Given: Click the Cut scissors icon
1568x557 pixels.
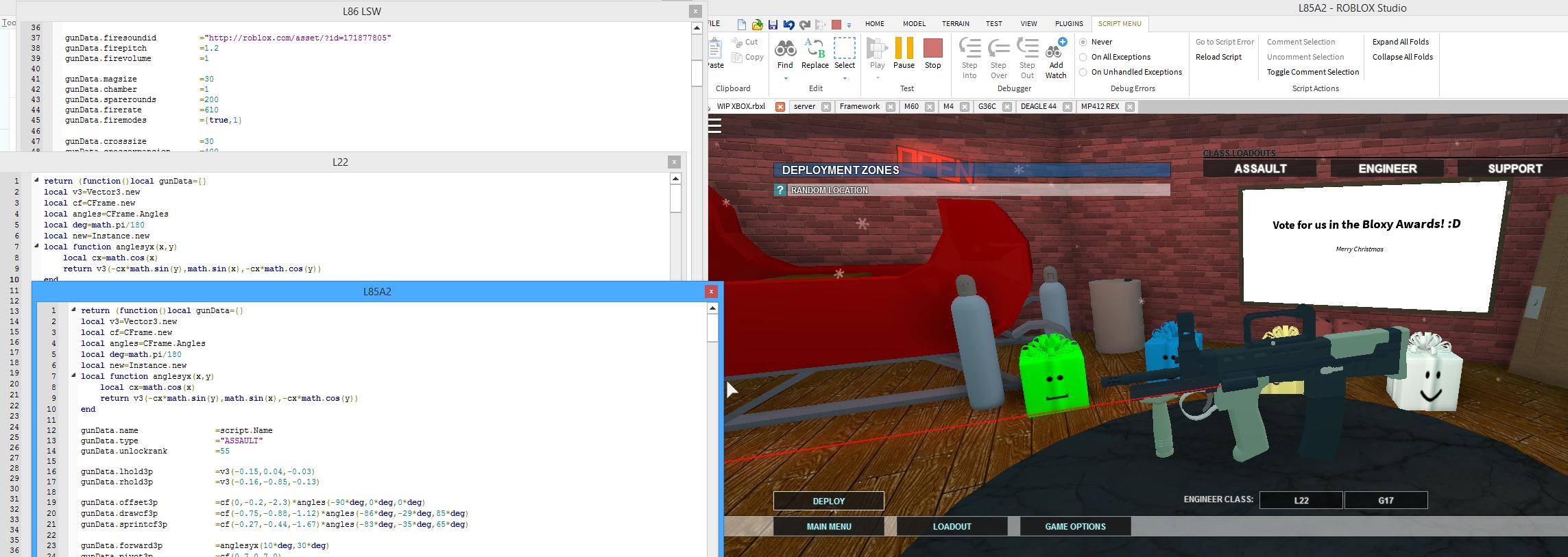Looking at the screenshot, I should [737, 42].
